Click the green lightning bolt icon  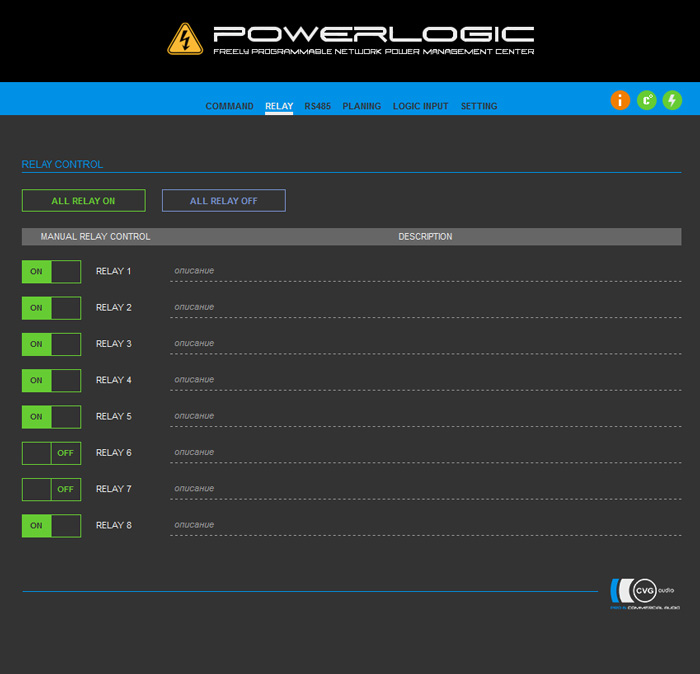click(672, 100)
